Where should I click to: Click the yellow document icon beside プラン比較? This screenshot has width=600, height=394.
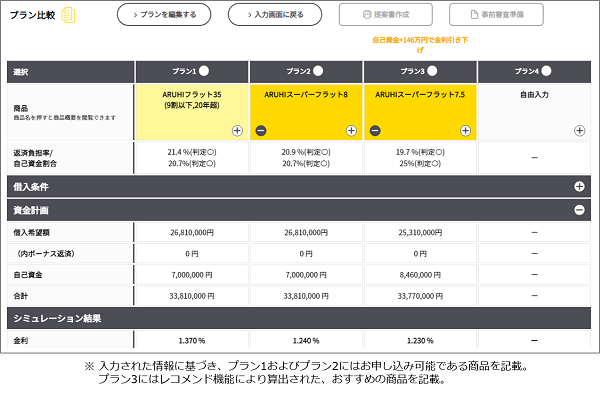(68, 15)
